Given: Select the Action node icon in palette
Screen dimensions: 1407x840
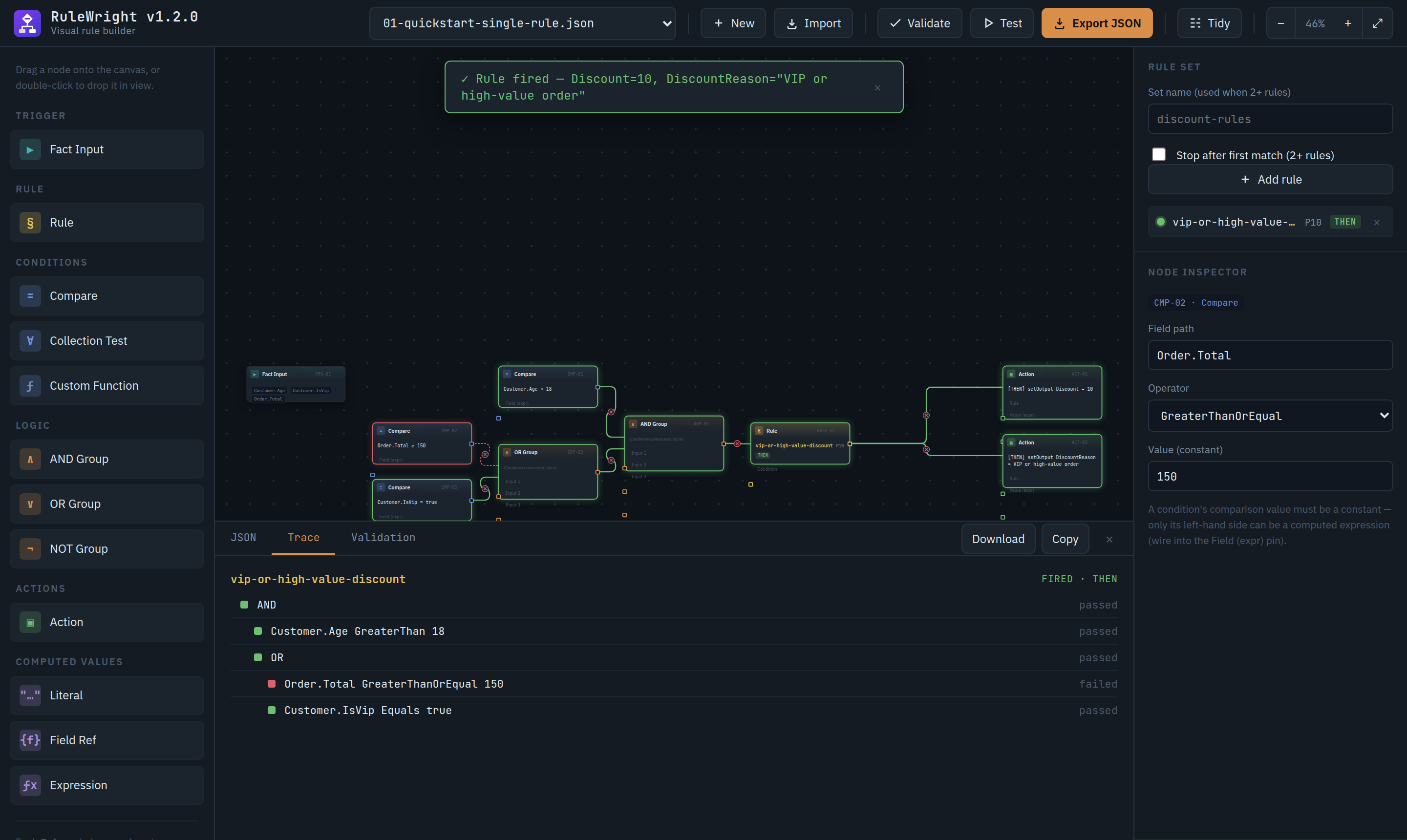Looking at the screenshot, I should [x=30, y=622].
